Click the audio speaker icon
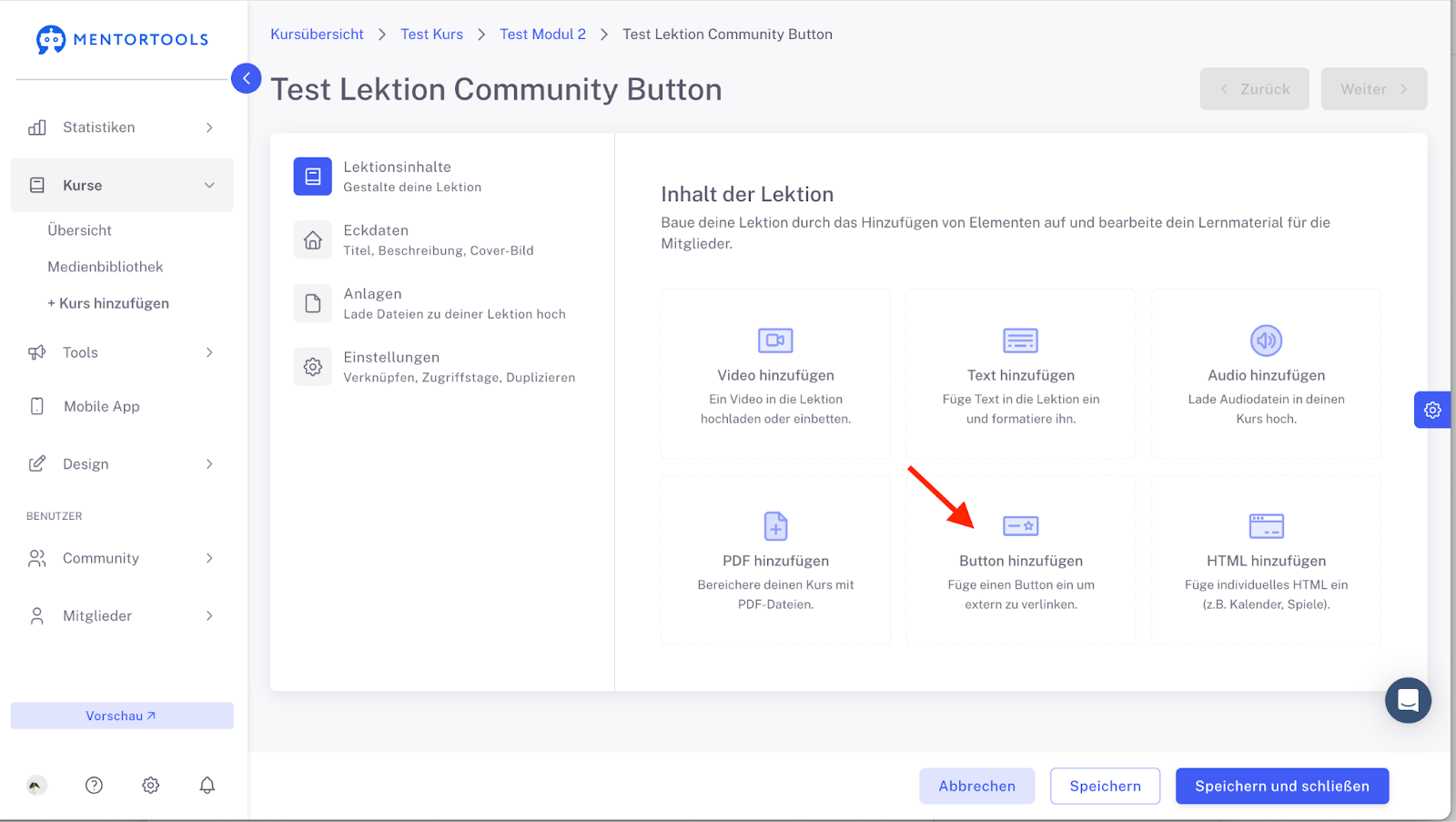This screenshot has width=1456, height=822. tap(1266, 340)
